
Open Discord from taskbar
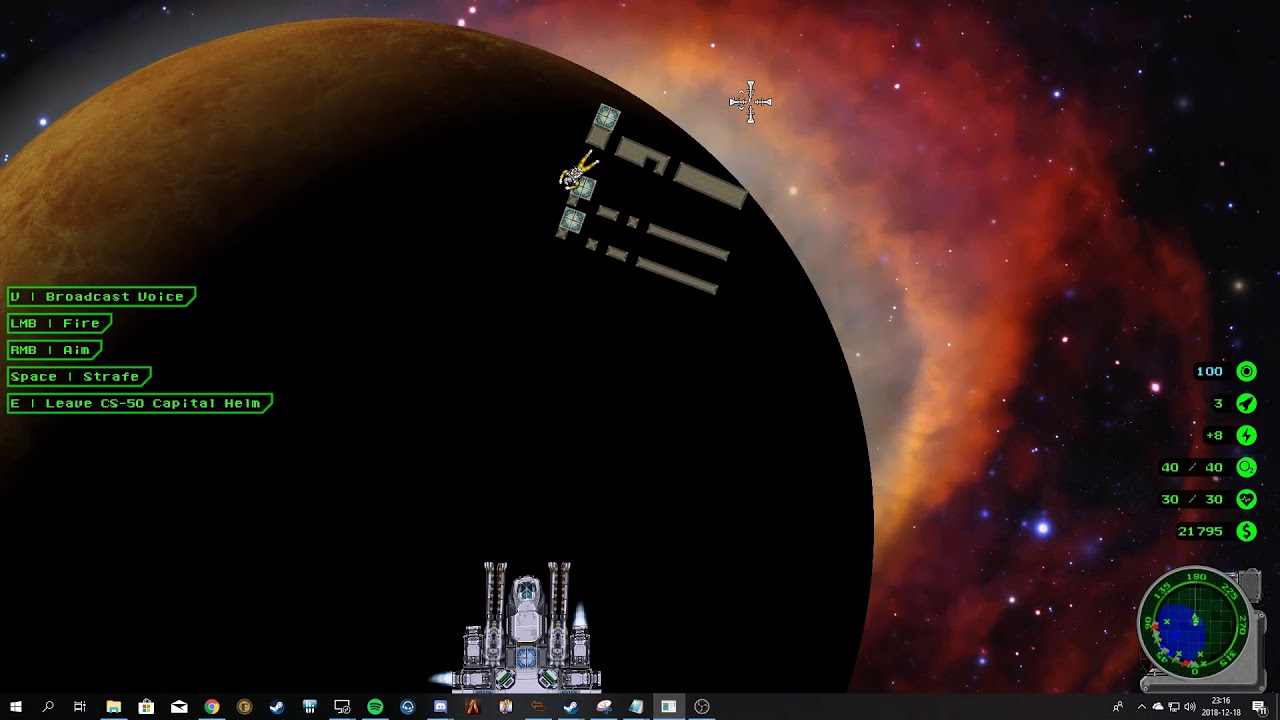[440, 707]
